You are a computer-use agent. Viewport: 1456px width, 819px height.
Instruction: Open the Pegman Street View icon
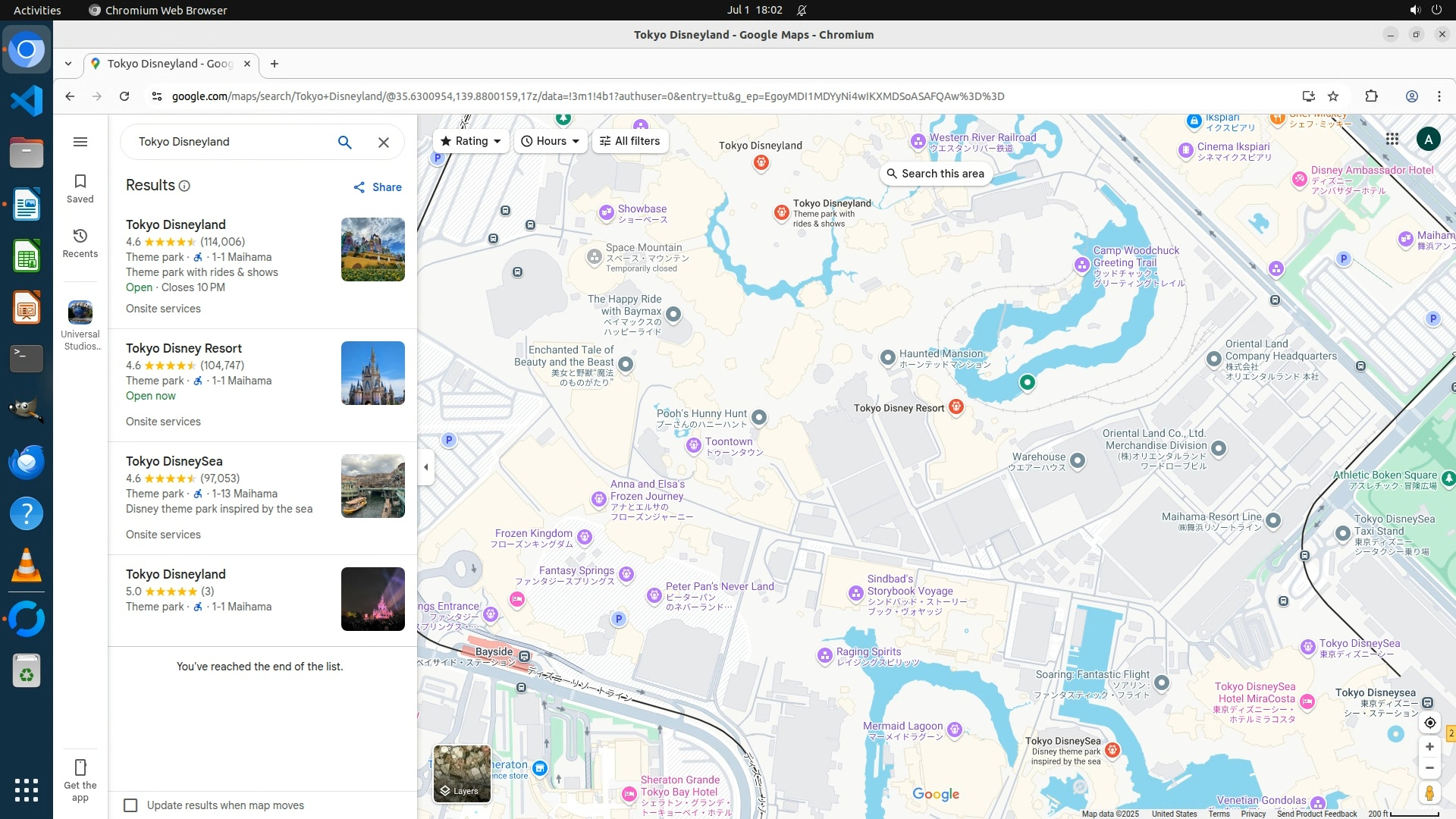(x=1429, y=793)
